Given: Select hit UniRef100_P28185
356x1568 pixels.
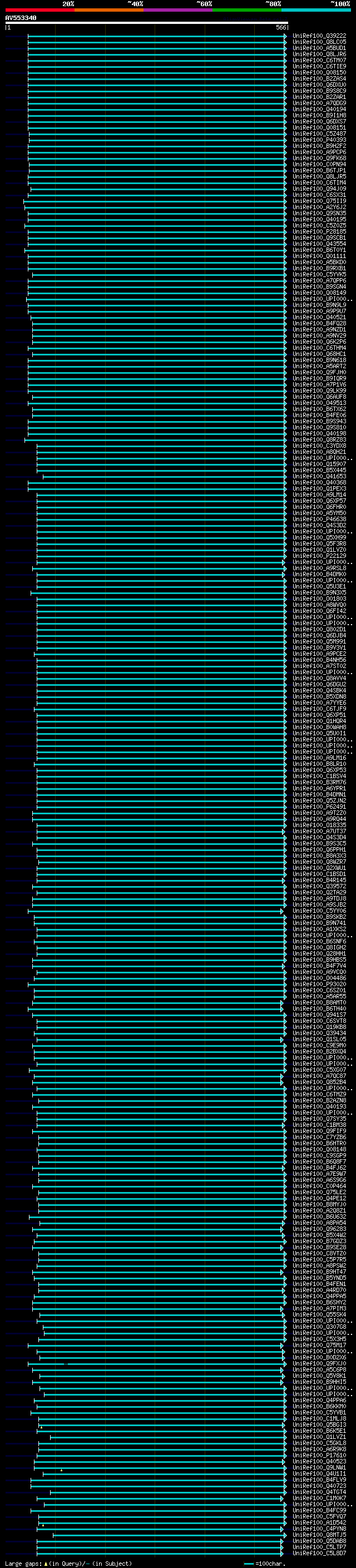Looking at the screenshot, I should tap(319, 231).
